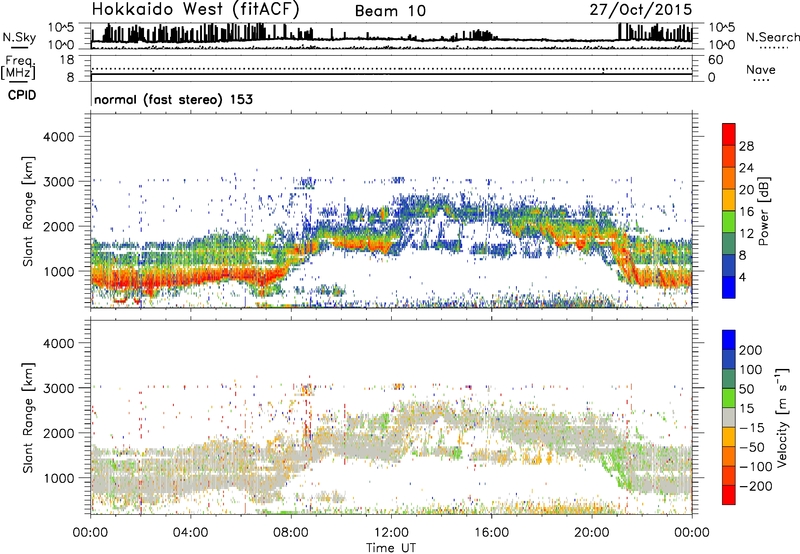Click 'Slant Range [km]' label of Power panel
Image resolution: width=800 pixels, height=554 pixels.
[28, 211]
